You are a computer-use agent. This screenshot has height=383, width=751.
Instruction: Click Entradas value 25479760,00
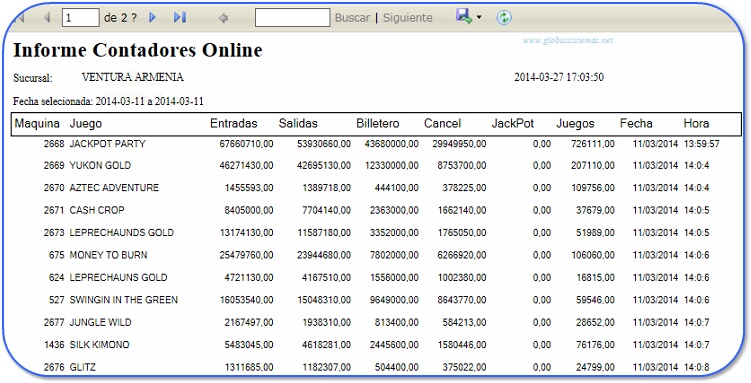click(x=246, y=255)
